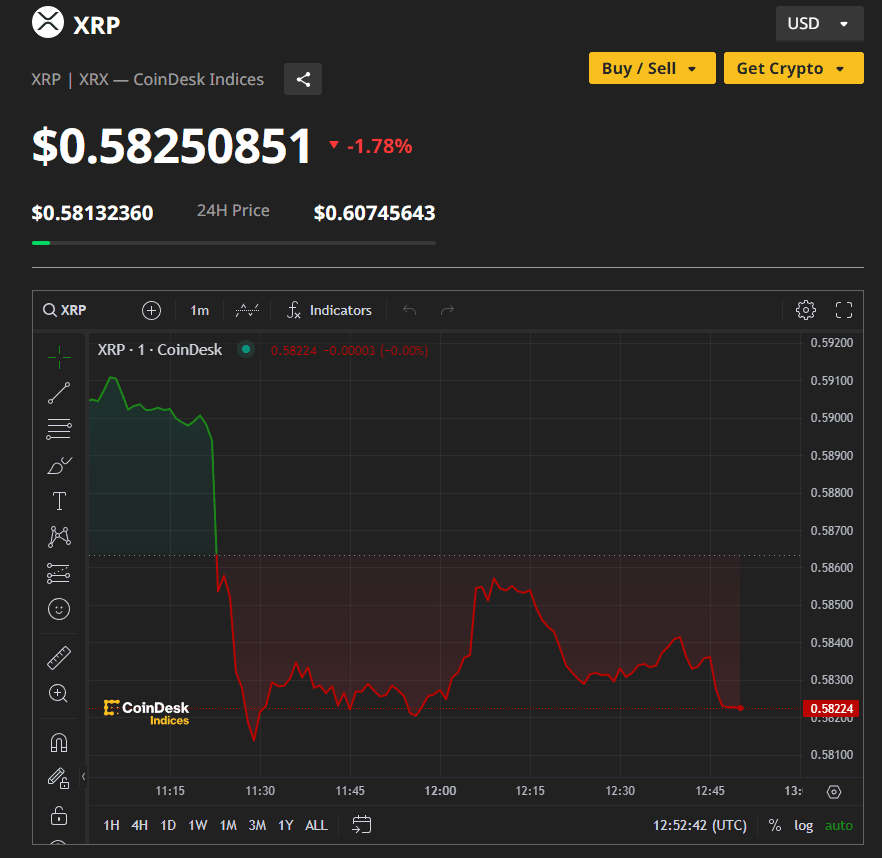This screenshot has height=858, width=882.
Task: Select the trend line drawing tool
Action: [x=59, y=393]
